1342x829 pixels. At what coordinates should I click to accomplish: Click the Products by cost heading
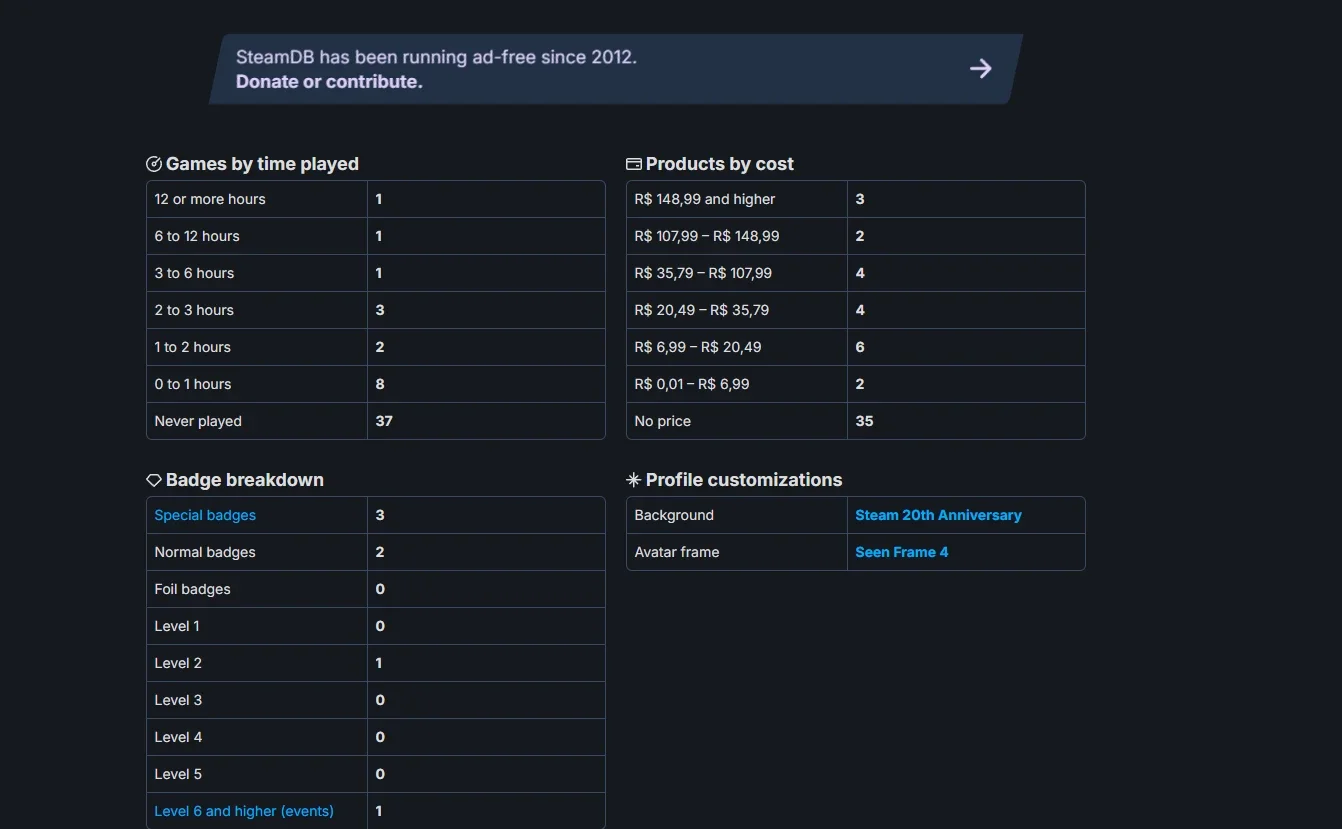tap(720, 164)
